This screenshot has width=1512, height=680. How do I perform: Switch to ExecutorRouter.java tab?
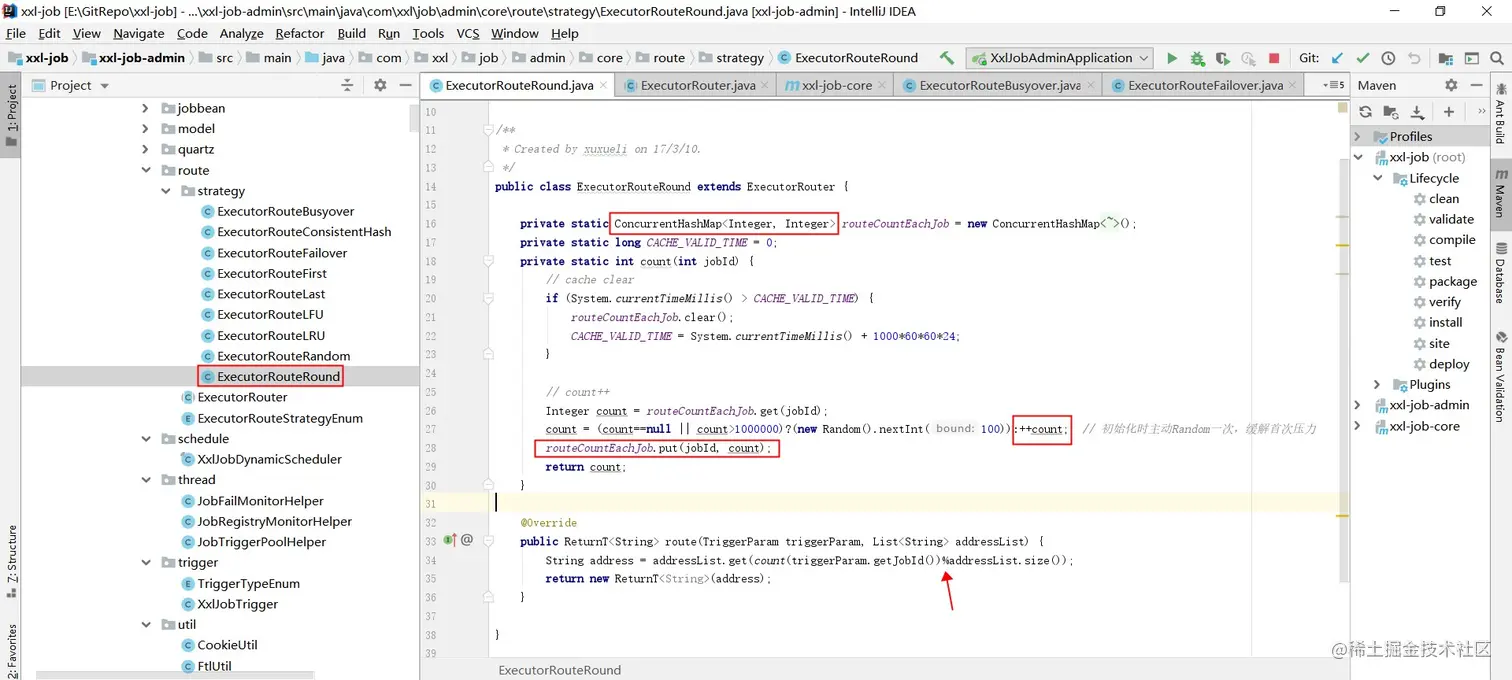tap(697, 86)
